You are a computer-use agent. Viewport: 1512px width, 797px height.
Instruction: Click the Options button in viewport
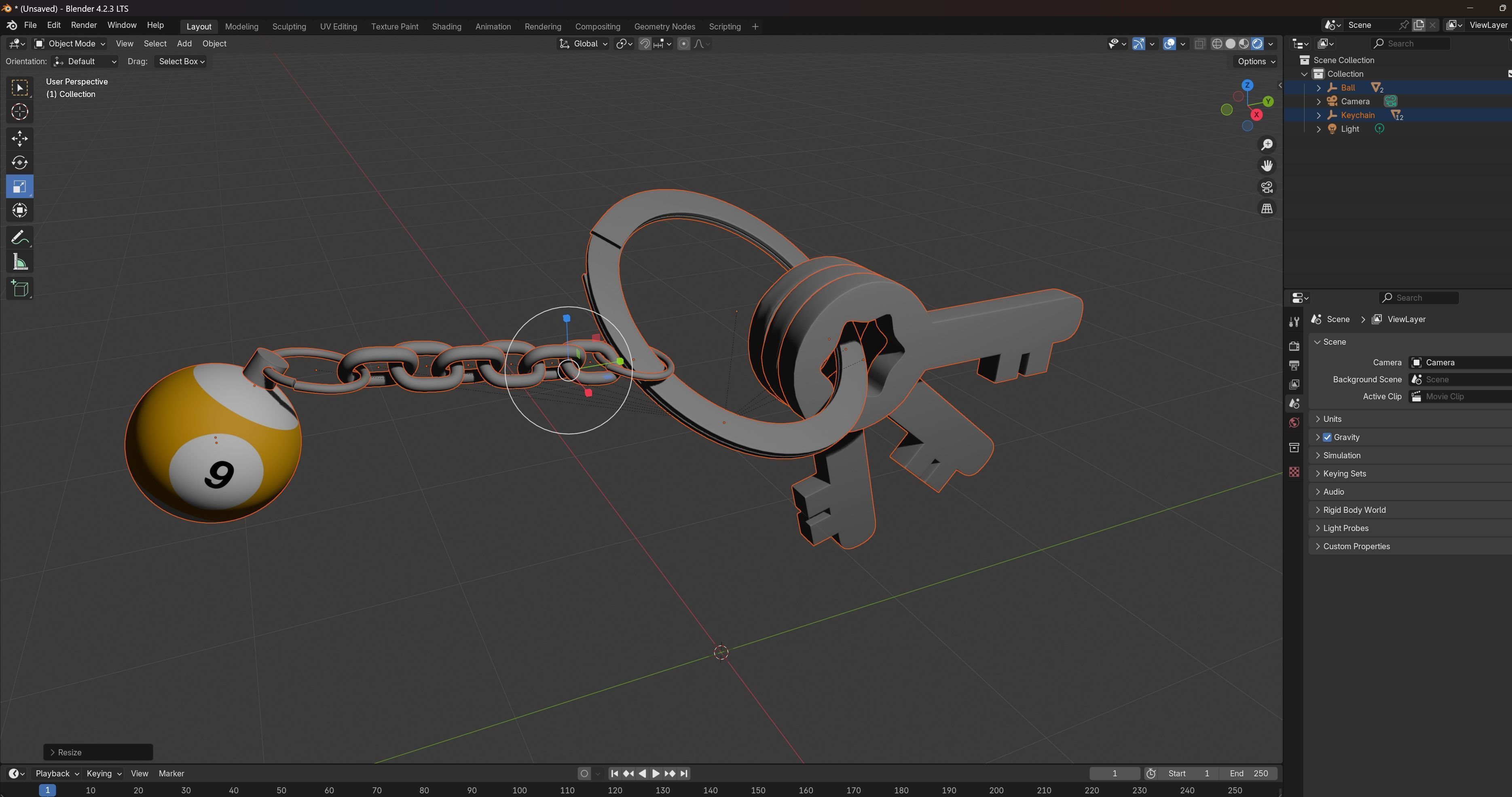pos(1256,61)
